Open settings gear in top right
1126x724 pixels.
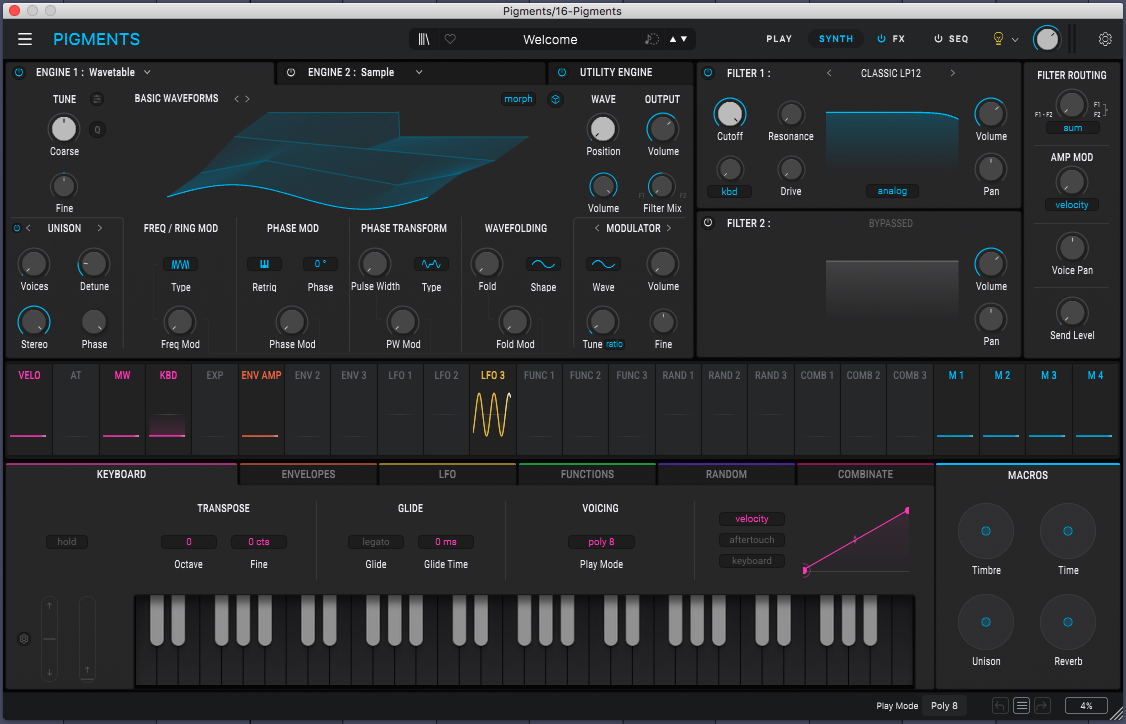coord(1105,39)
